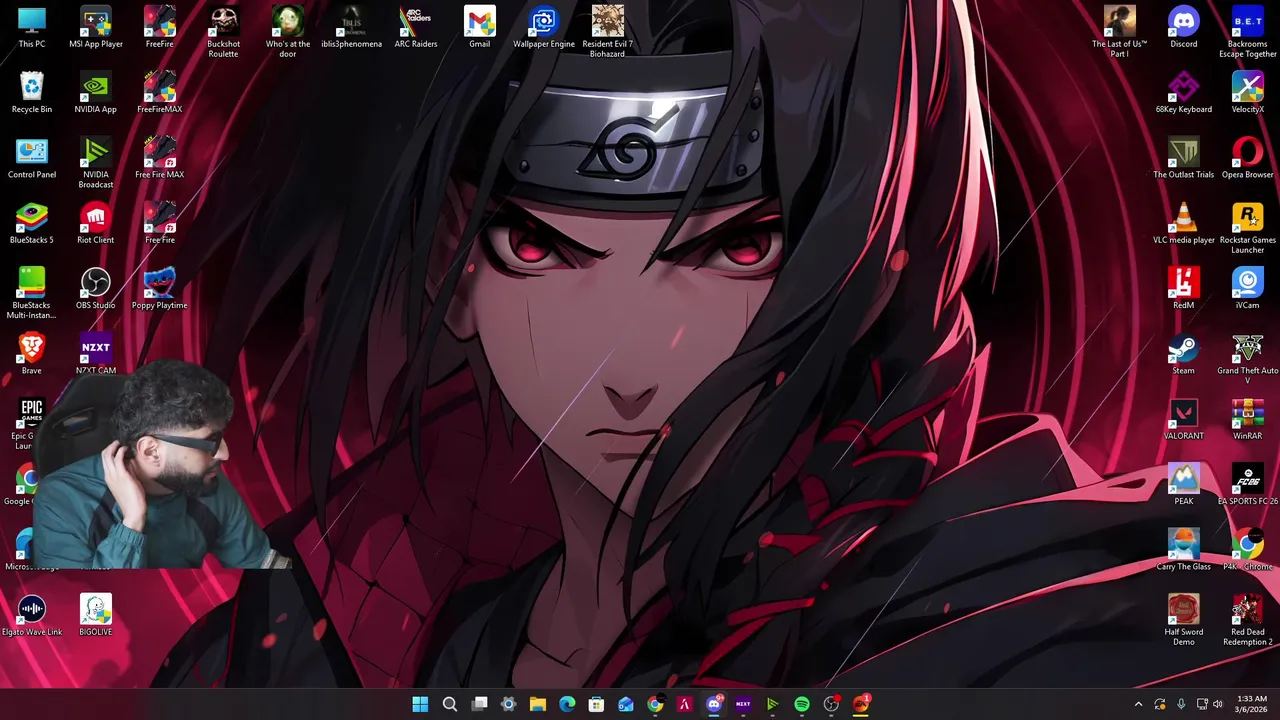The height and width of the screenshot is (720, 1280).
Task: Launch Wallpaper Engine shortcut
Action: pos(544,27)
